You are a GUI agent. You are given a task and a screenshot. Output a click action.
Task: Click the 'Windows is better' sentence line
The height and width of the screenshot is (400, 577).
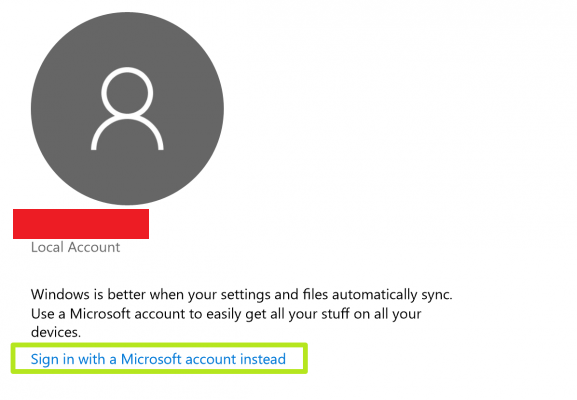coord(241,295)
